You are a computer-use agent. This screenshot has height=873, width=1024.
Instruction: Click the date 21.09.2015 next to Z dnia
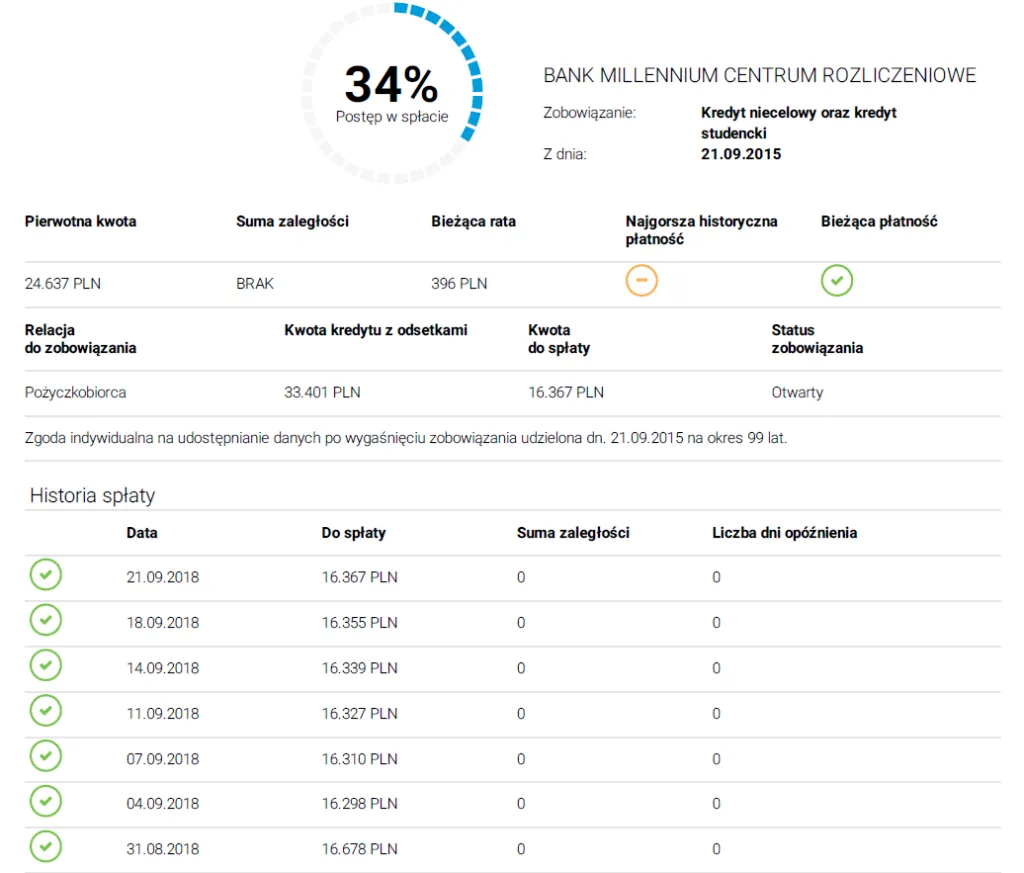tap(741, 154)
